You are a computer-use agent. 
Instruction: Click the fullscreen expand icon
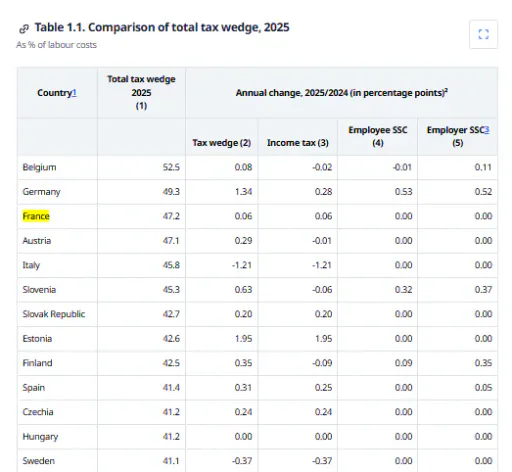tap(483, 34)
